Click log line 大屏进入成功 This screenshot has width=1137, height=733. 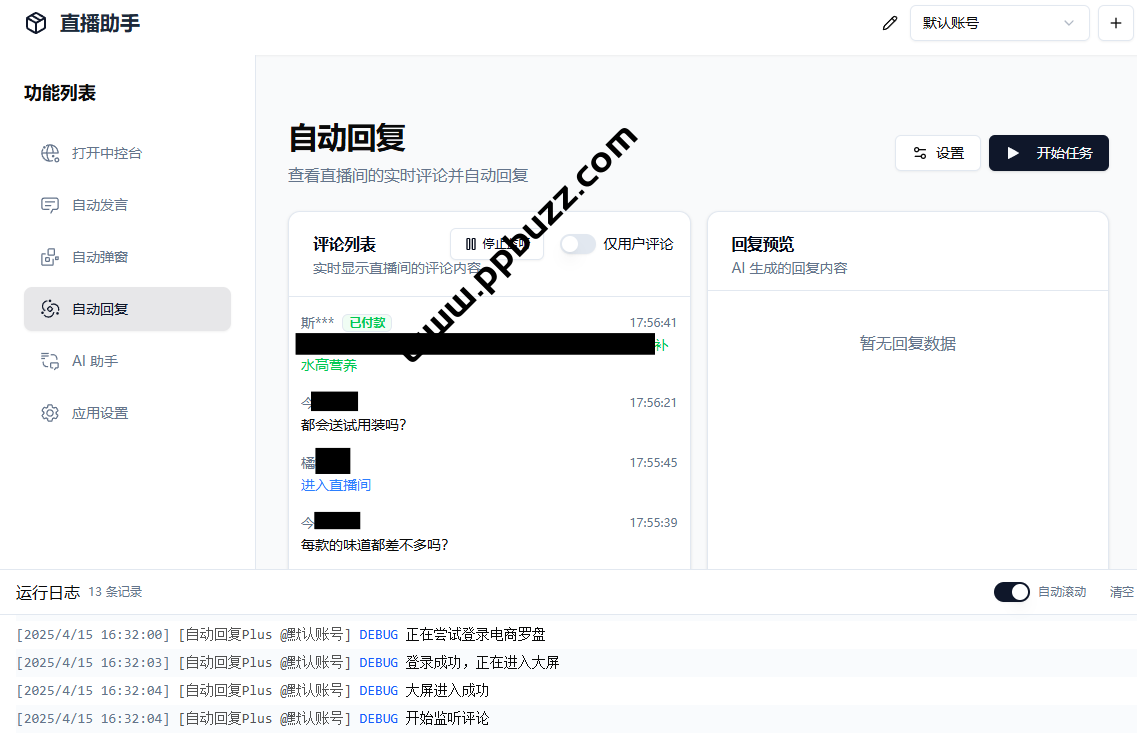447,690
